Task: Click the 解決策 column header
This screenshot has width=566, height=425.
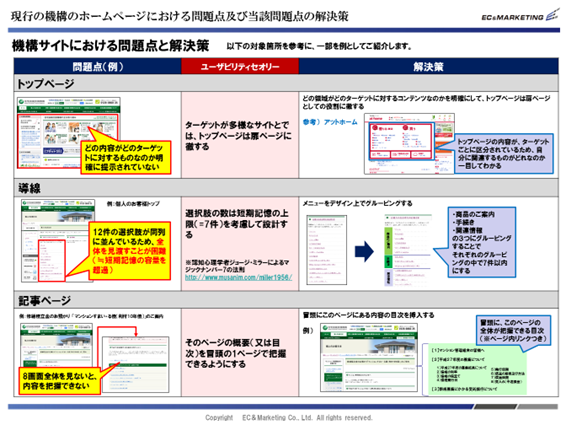Action: [428, 66]
